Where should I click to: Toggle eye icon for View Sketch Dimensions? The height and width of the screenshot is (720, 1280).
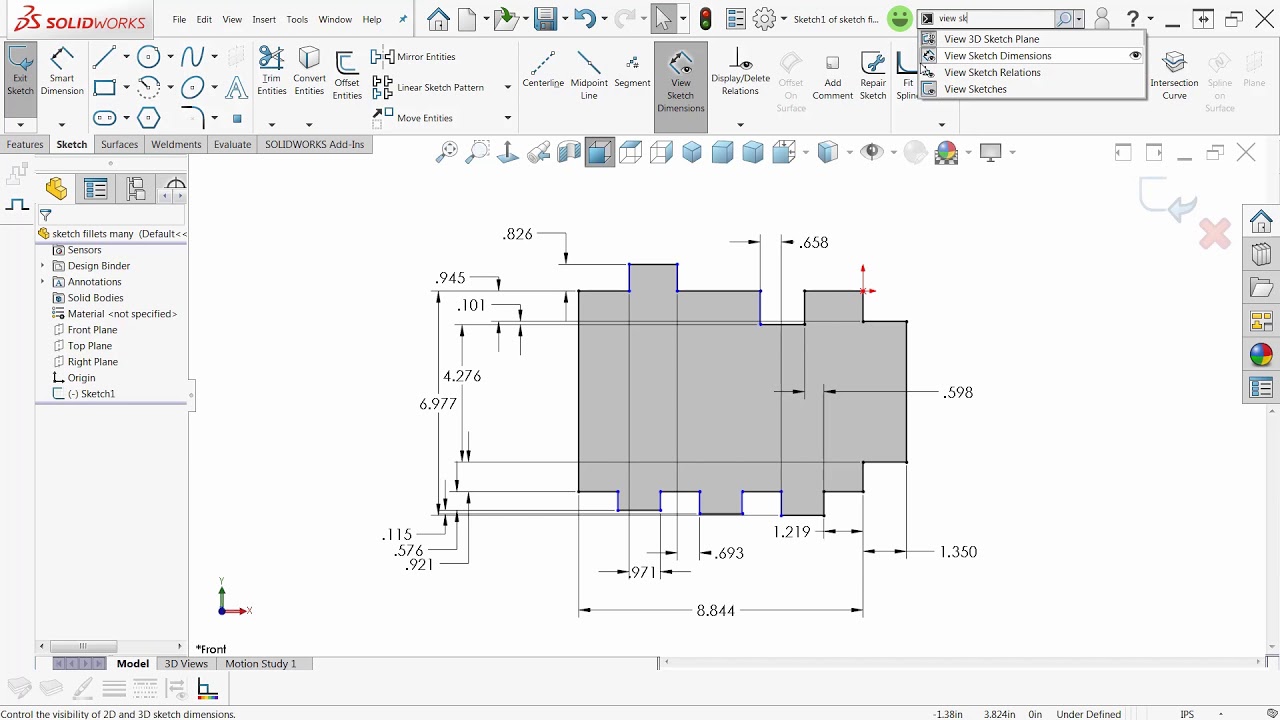click(1135, 56)
